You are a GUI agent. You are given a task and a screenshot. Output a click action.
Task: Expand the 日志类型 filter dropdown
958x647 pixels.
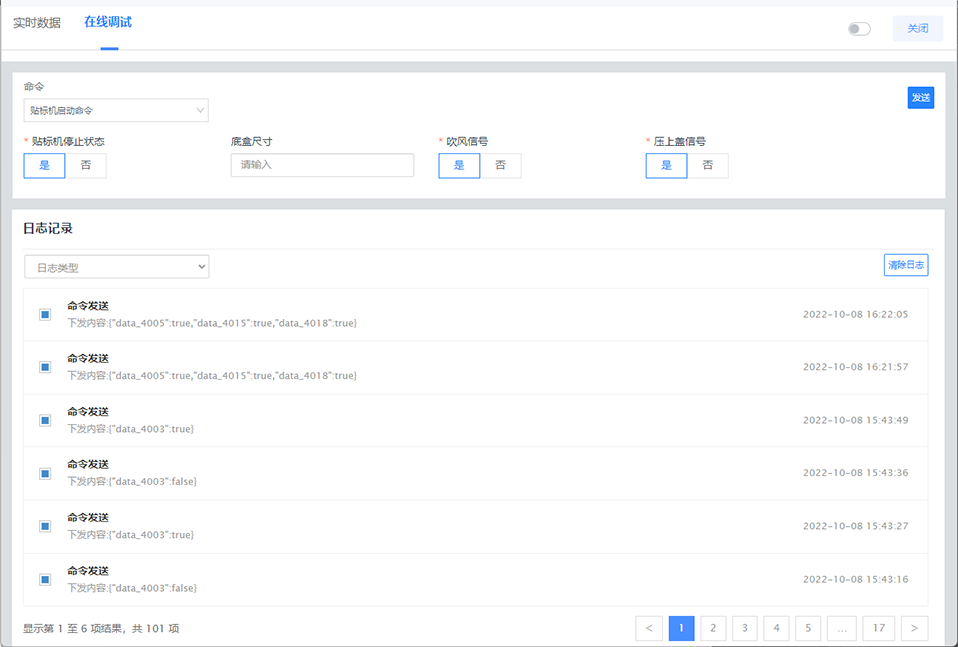pyautogui.click(x=116, y=267)
